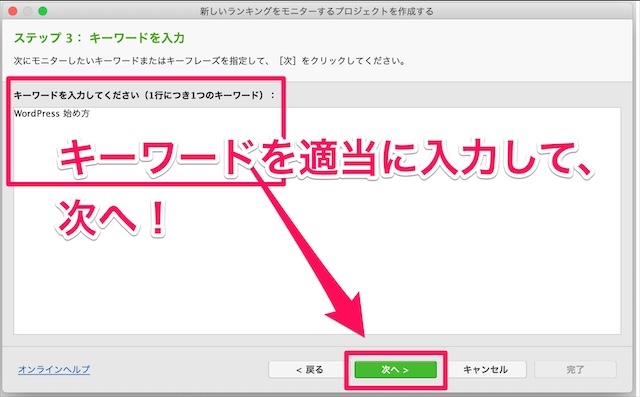Go back with the < 戻る button
This screenshot has width=640, height=397.
(x=309, y=370)
